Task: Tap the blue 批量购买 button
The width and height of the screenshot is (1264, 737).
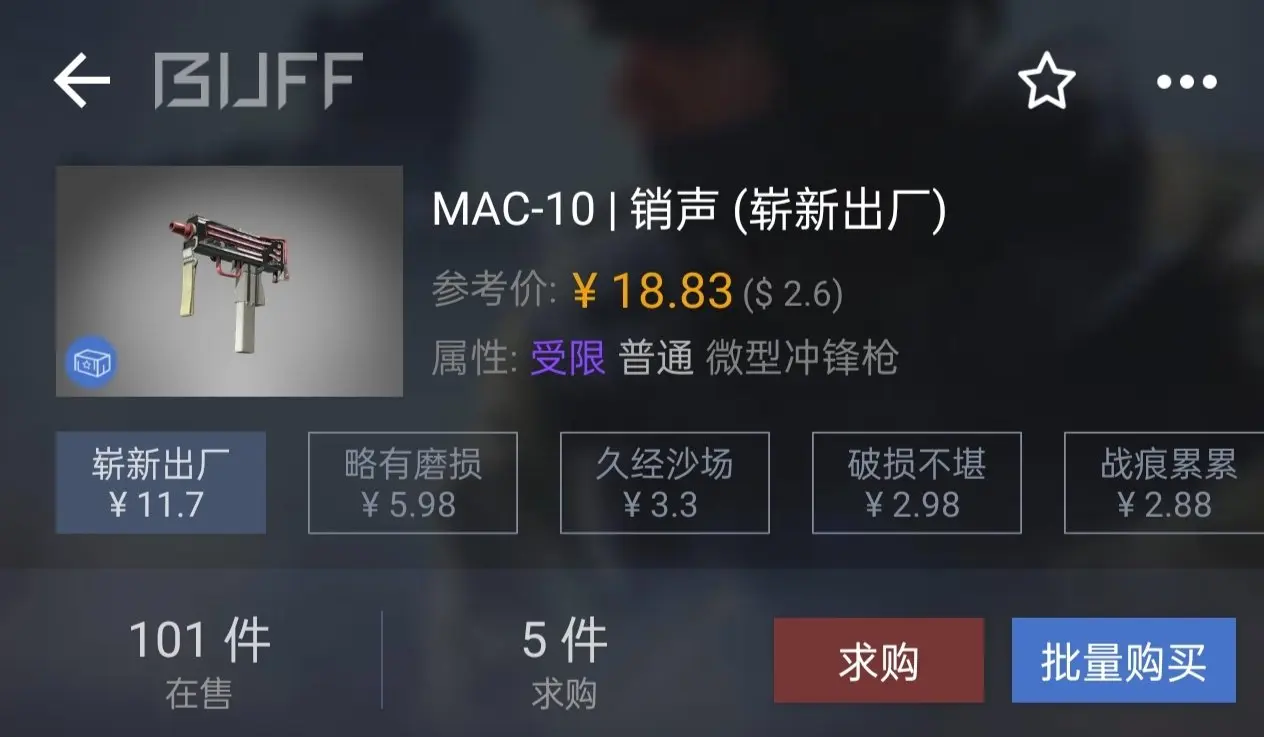Action: pos(1124,661)
